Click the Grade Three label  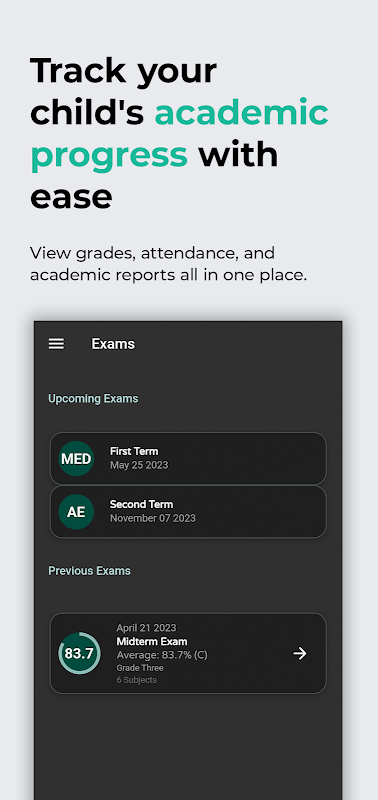coord(140,668)
